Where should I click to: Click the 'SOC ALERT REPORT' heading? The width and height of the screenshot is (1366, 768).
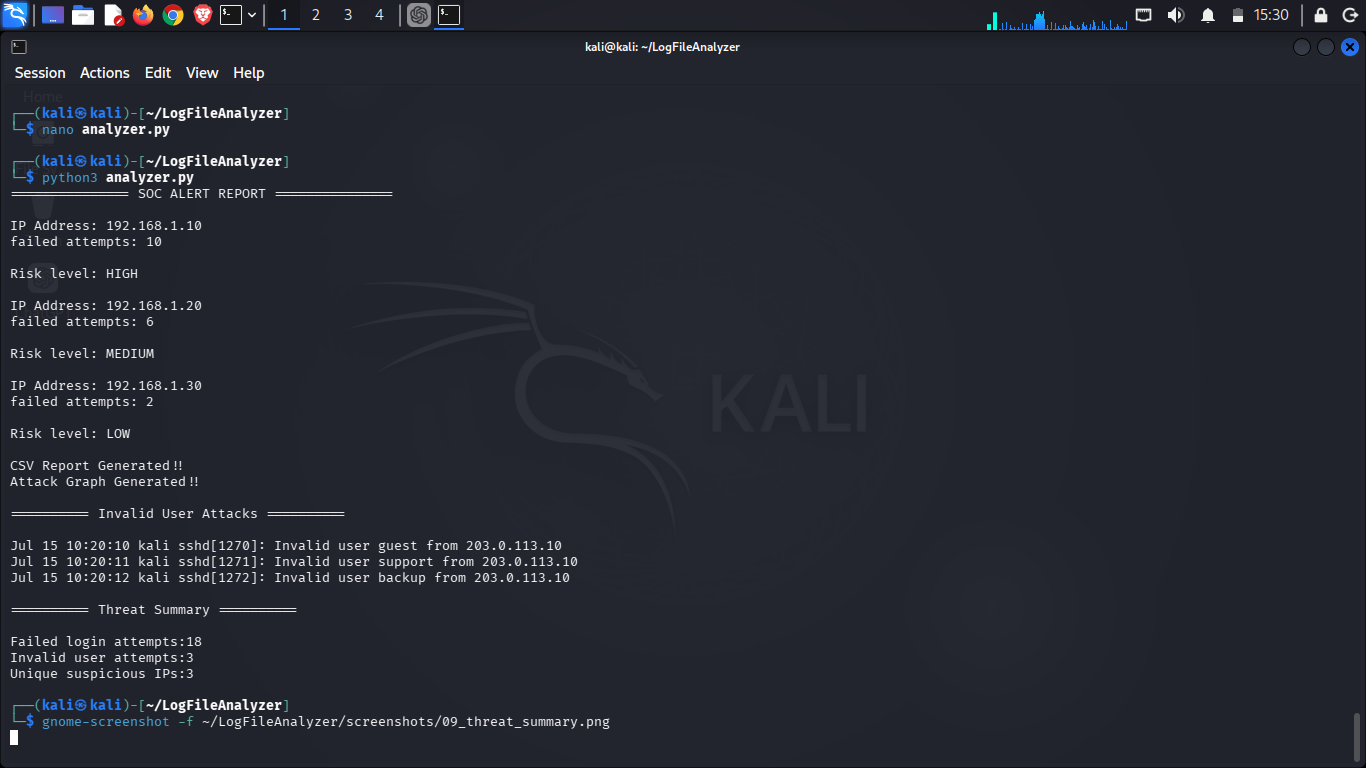pos(202,194)
